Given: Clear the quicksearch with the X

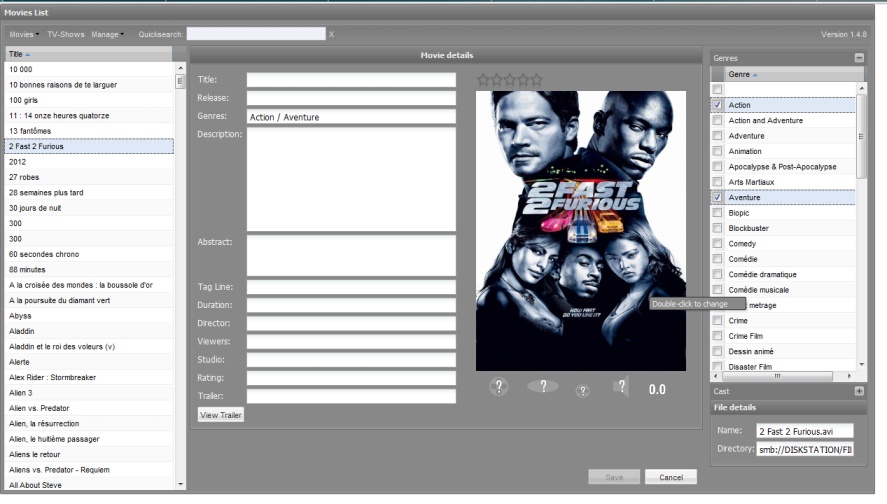Looking at the screenshot, I should click(331, 35).
